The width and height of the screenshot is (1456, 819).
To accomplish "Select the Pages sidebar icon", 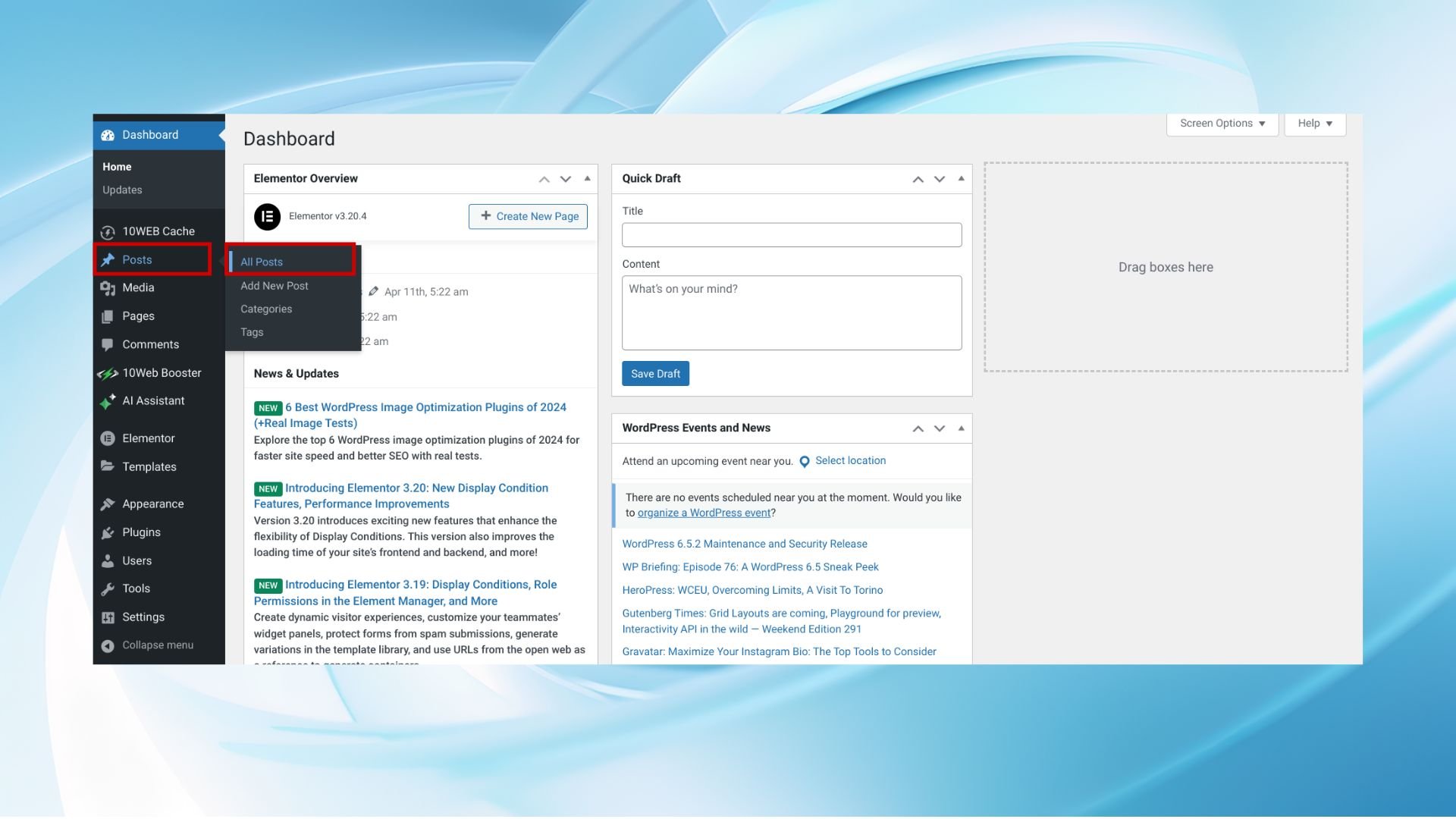I will [x=108, y=315].
